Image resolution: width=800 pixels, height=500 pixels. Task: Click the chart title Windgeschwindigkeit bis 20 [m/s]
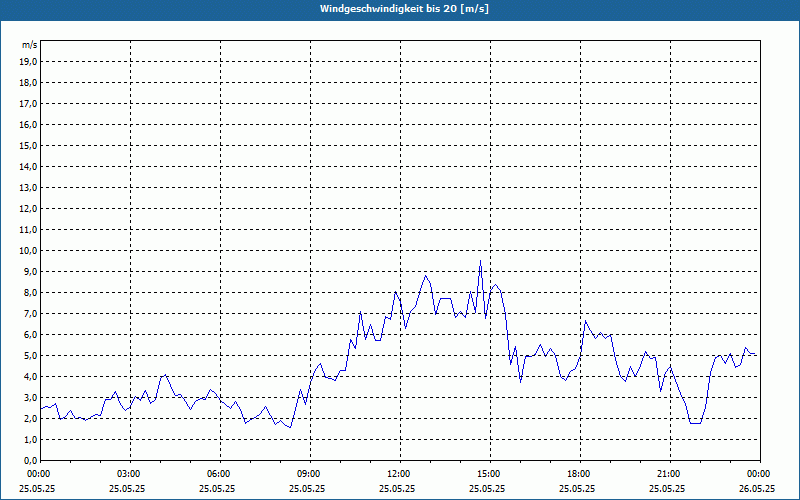404,9
